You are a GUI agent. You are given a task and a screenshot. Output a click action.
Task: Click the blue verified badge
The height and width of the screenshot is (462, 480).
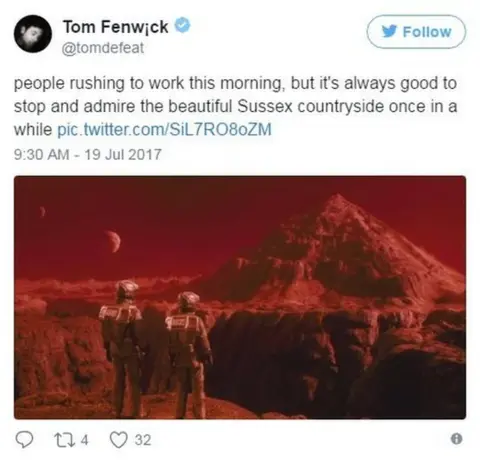(183, 26)
